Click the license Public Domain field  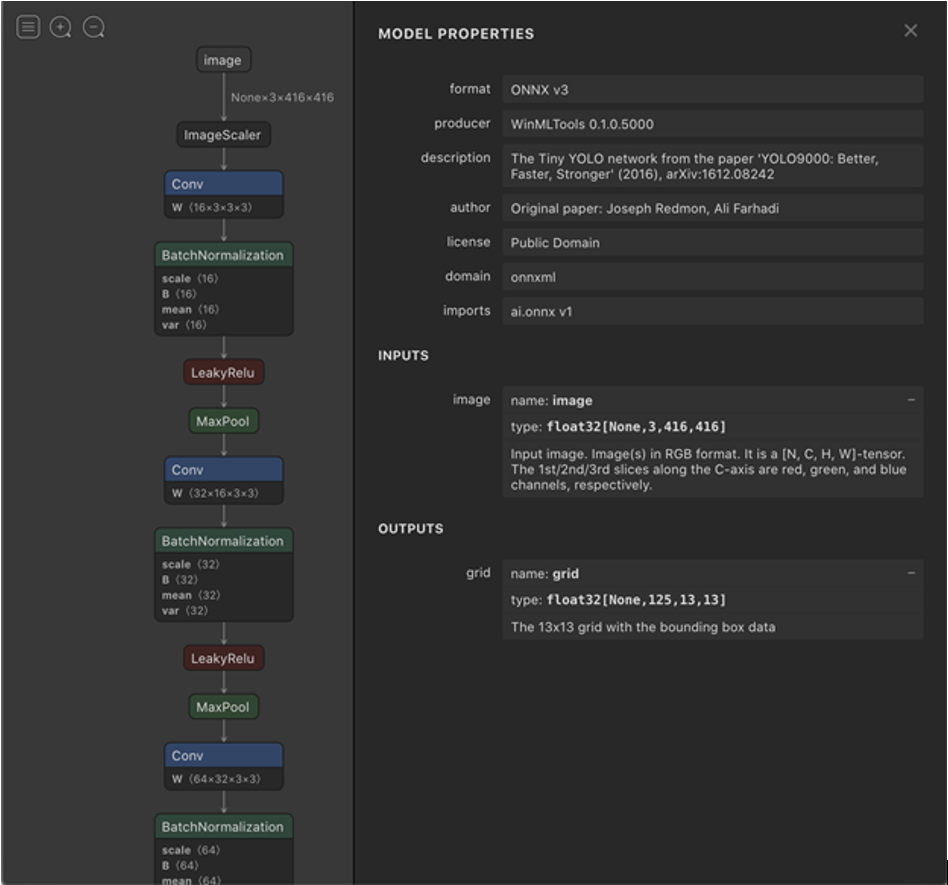coord(711,242)
